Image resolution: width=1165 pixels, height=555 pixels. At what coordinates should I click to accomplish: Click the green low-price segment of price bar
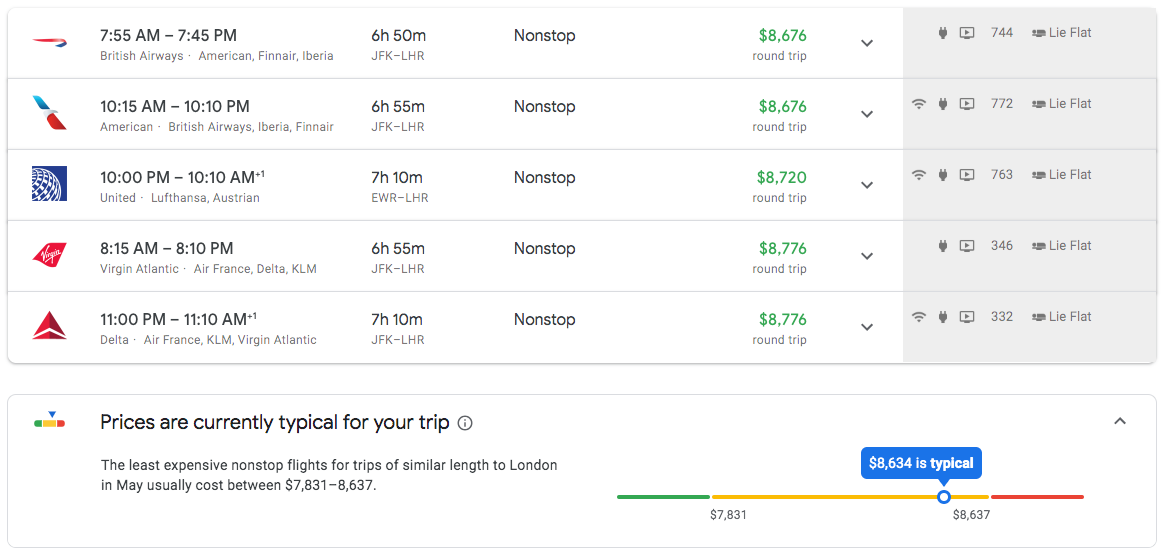click(663, 496)
